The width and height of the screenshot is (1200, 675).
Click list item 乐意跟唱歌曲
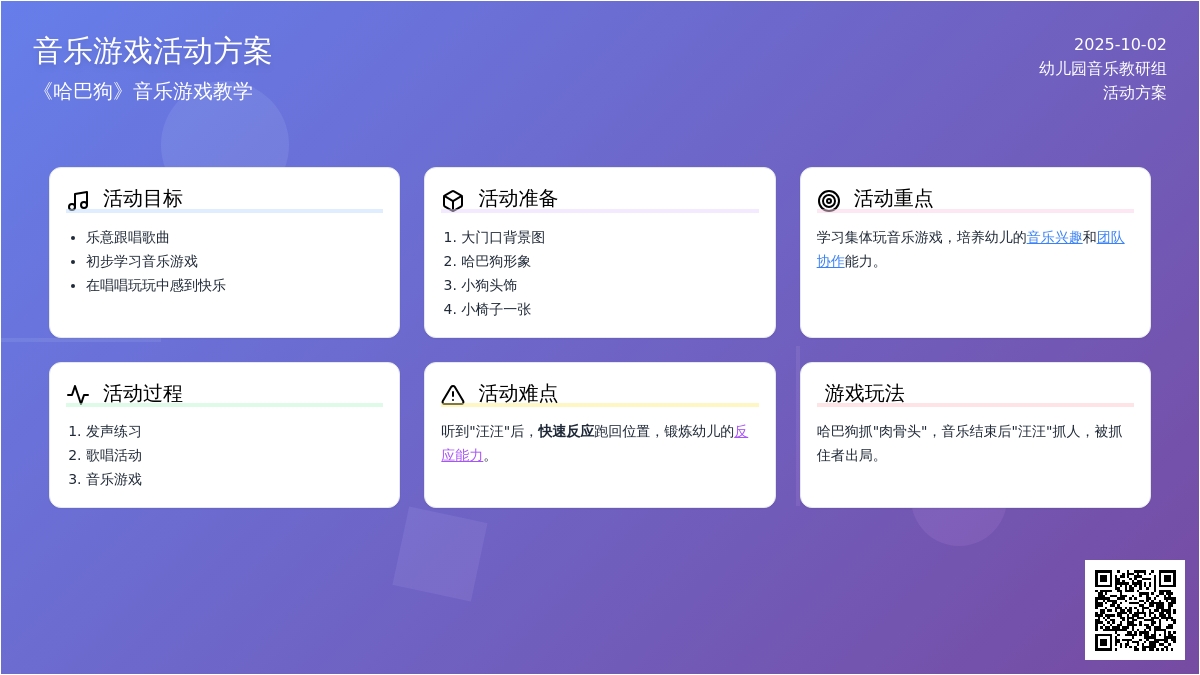[127, 237]
